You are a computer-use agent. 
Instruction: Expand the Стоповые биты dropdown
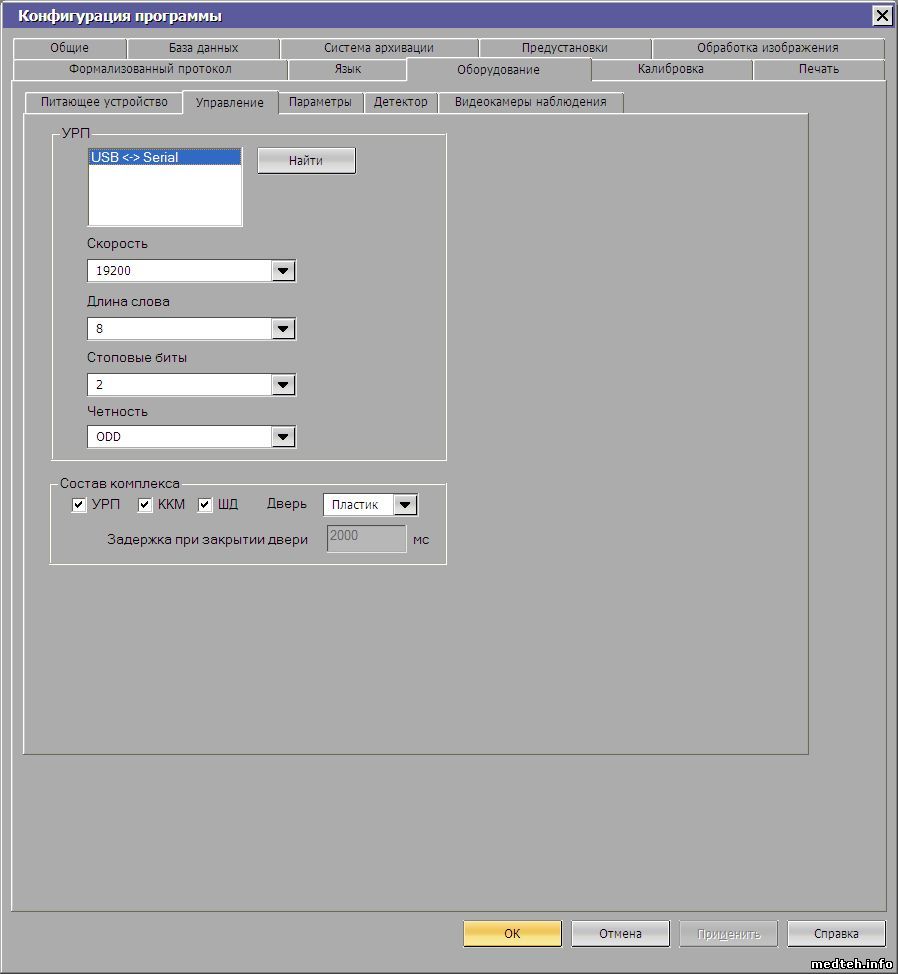tap(283, 385)
